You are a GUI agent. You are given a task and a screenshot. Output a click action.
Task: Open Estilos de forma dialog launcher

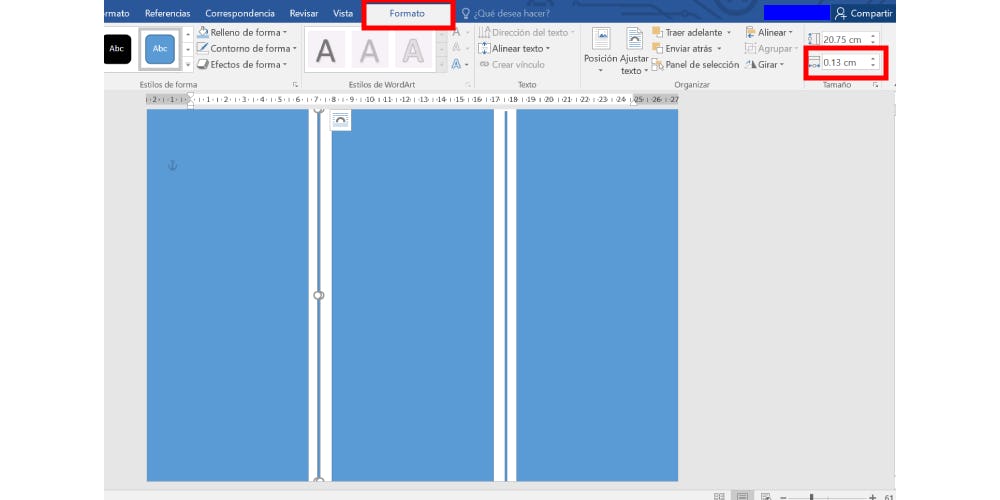tap(295, 84)
